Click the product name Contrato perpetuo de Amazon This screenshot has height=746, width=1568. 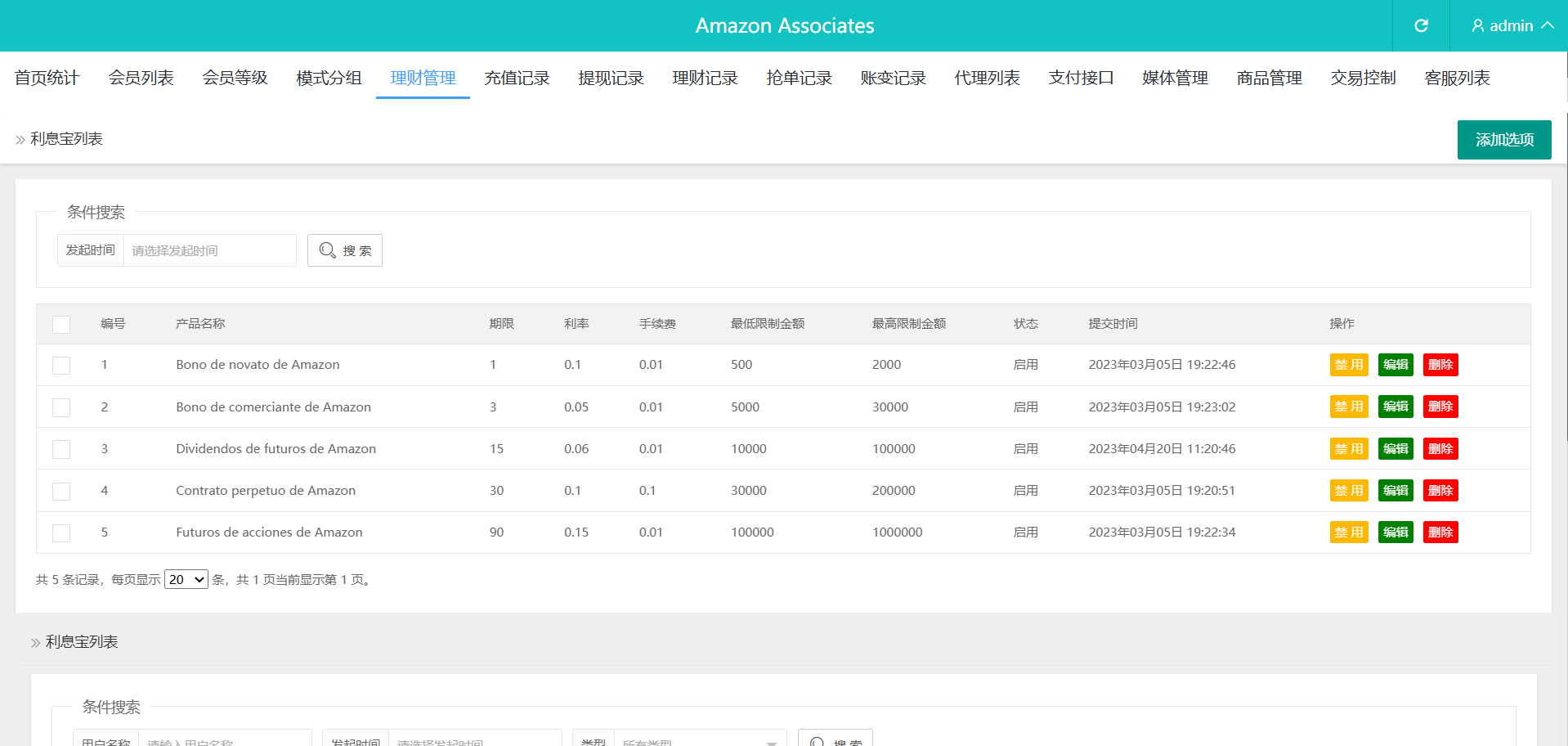[x=266, y=491]
